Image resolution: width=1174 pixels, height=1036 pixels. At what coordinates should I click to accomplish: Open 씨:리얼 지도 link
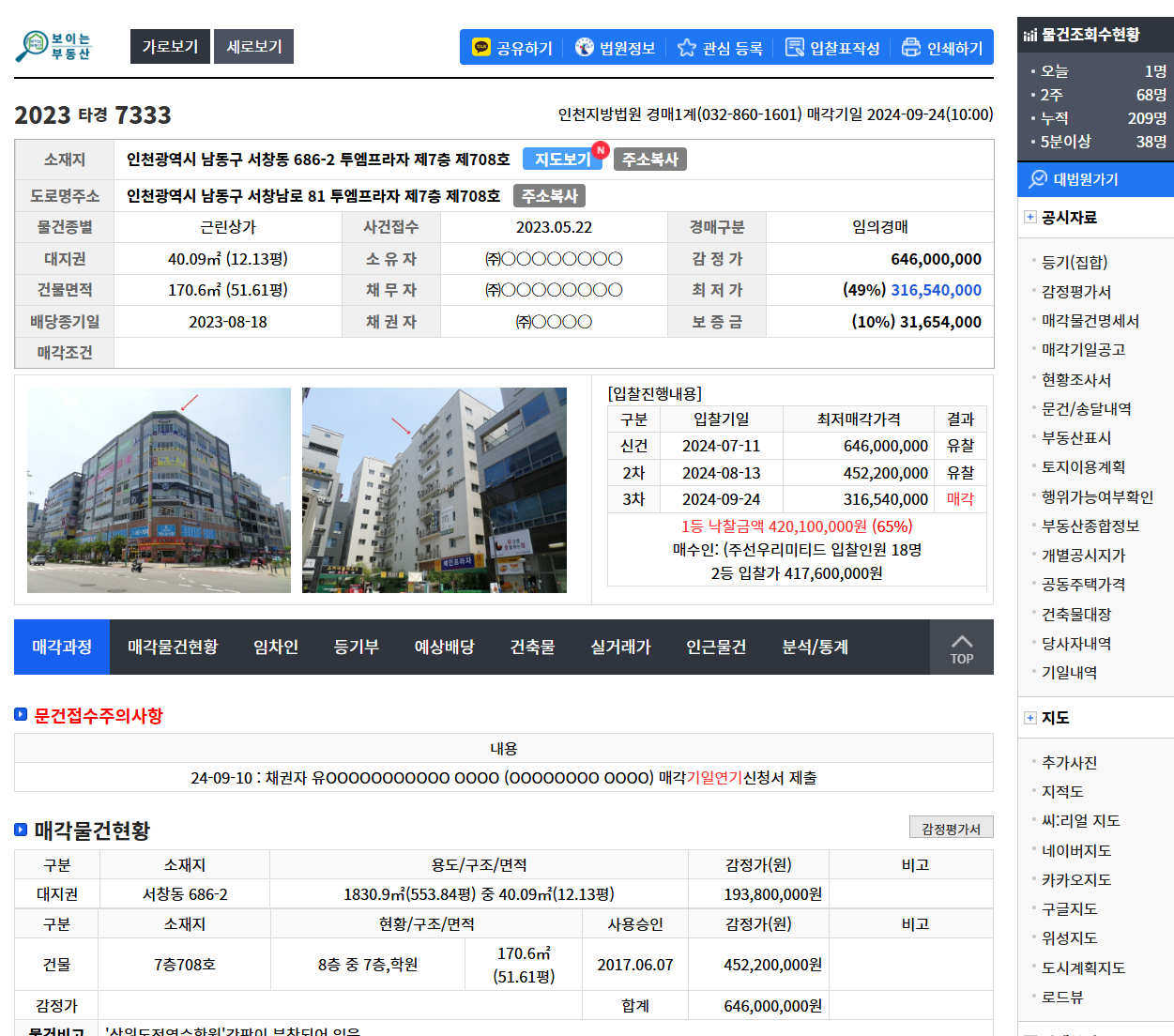(x=1081, y=821)
